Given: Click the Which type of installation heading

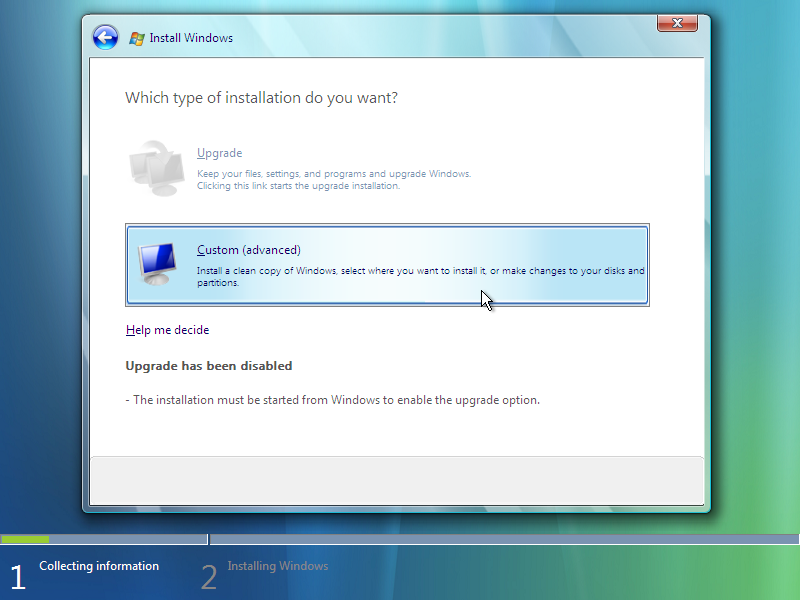Looking at the screenshot, I should pyautogui.click(x=260, y=98).
